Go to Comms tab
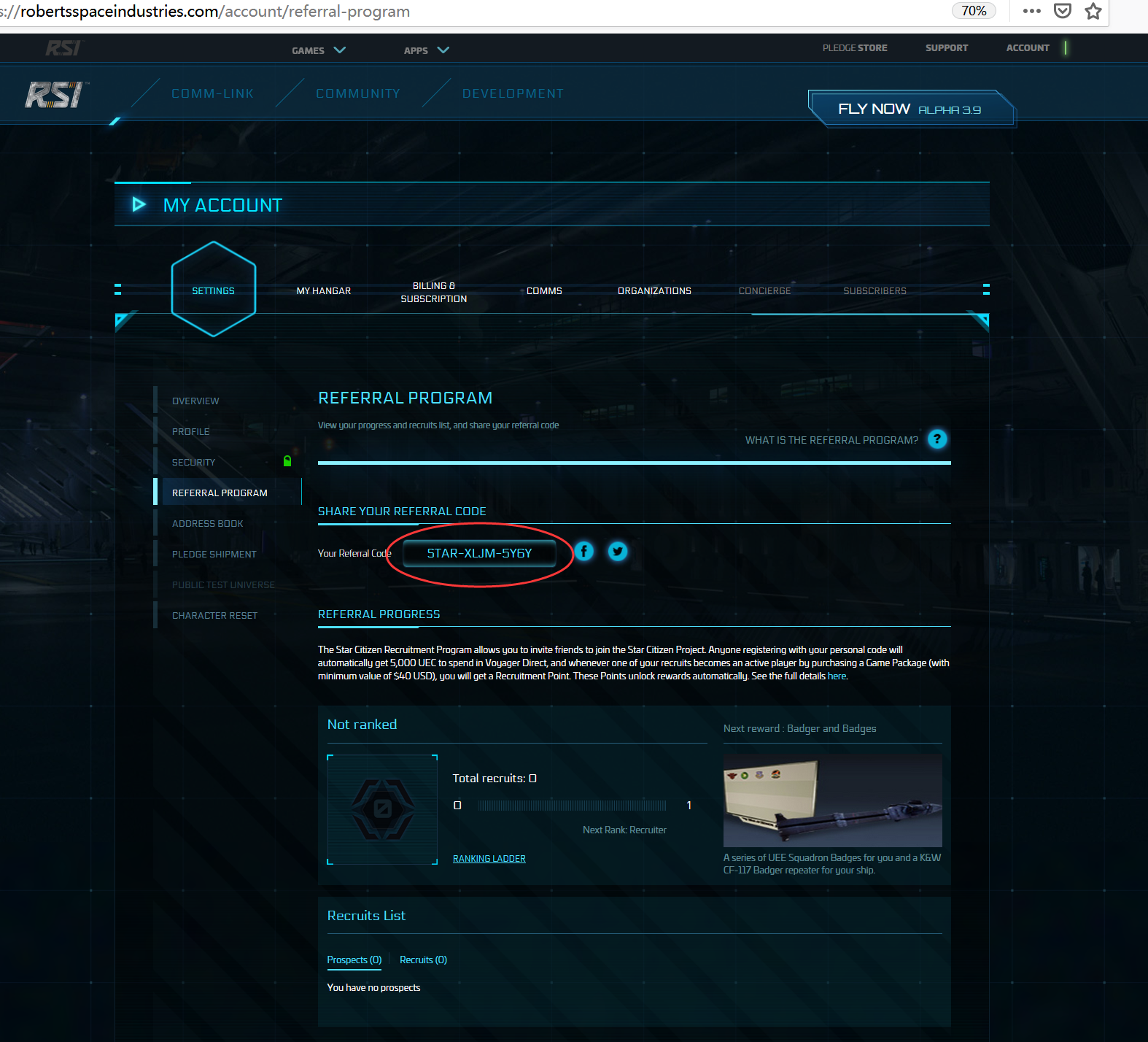The image size is (1148, 1042). click(x=544, y=291)
